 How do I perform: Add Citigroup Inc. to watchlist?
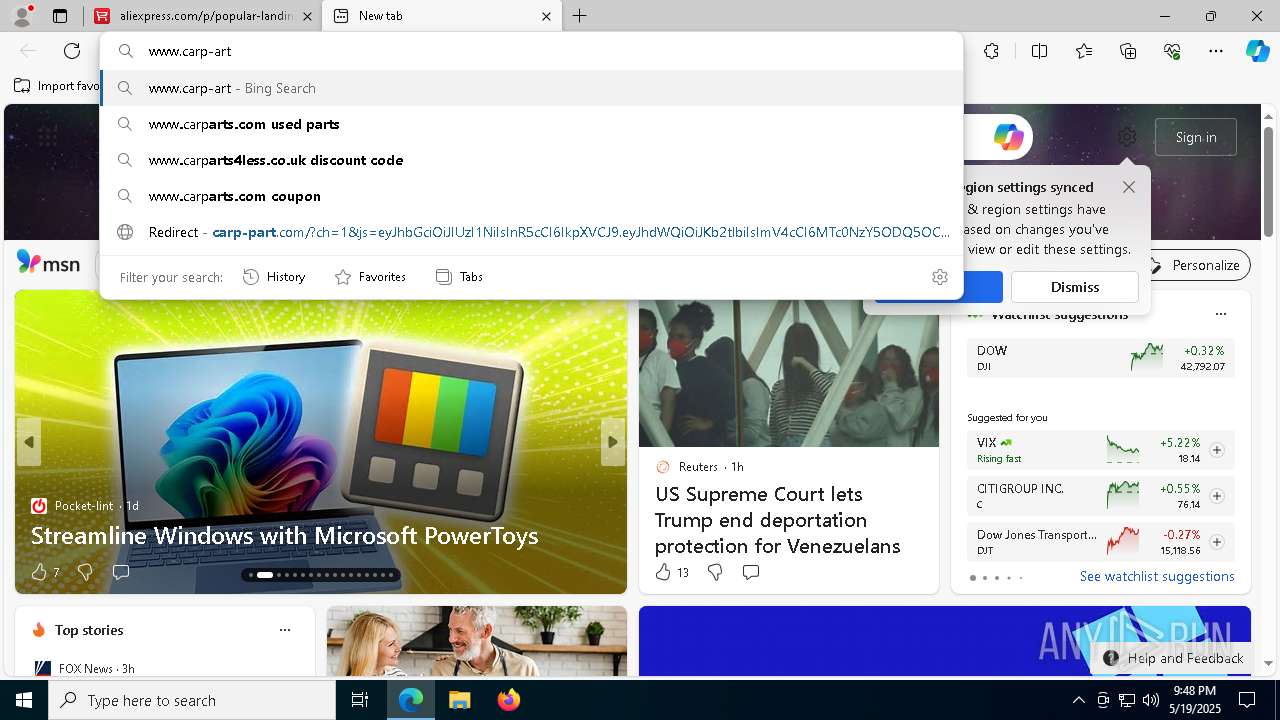[1217, 496]
